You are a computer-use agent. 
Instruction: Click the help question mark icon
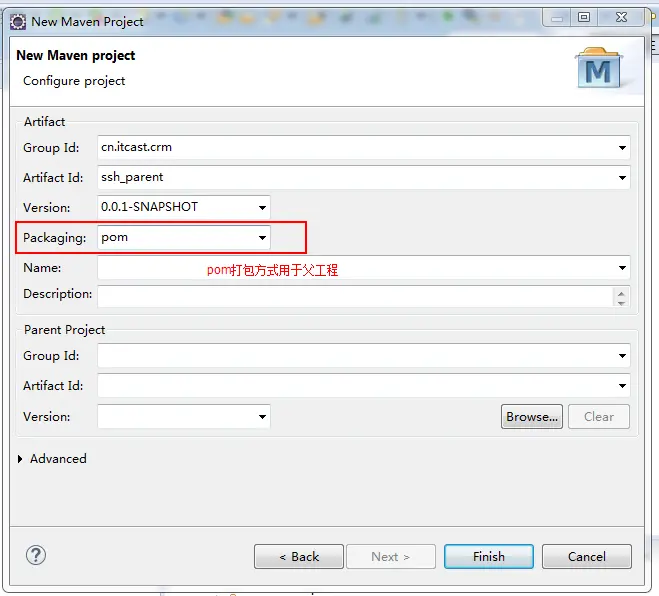[36, 555]
